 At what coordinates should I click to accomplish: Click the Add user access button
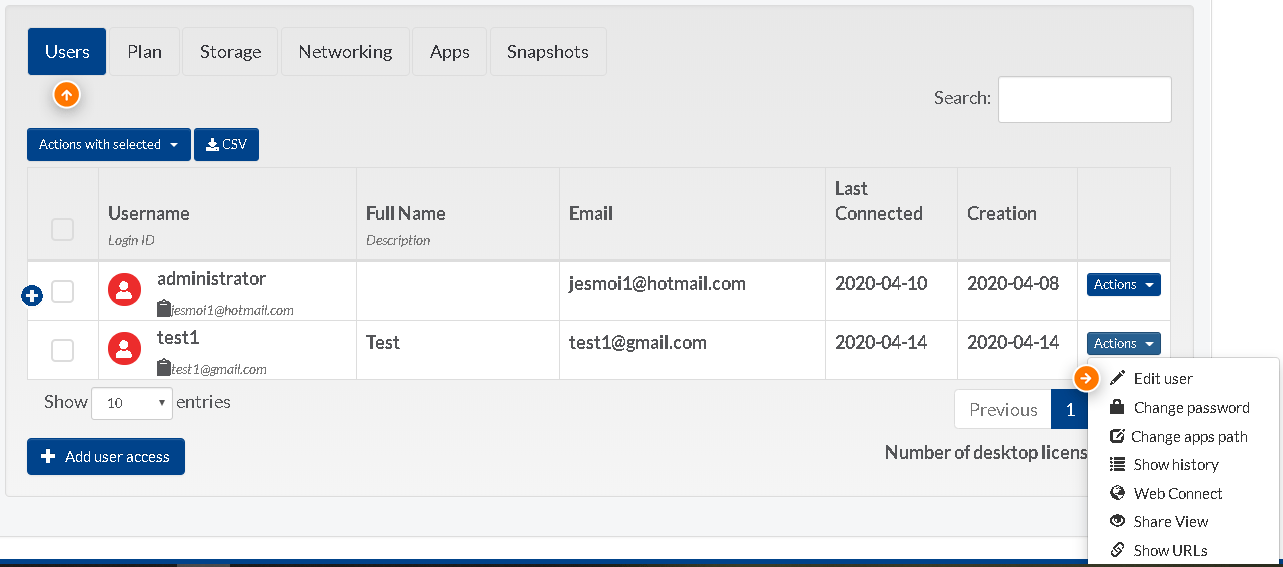click(x=106, y=456)
